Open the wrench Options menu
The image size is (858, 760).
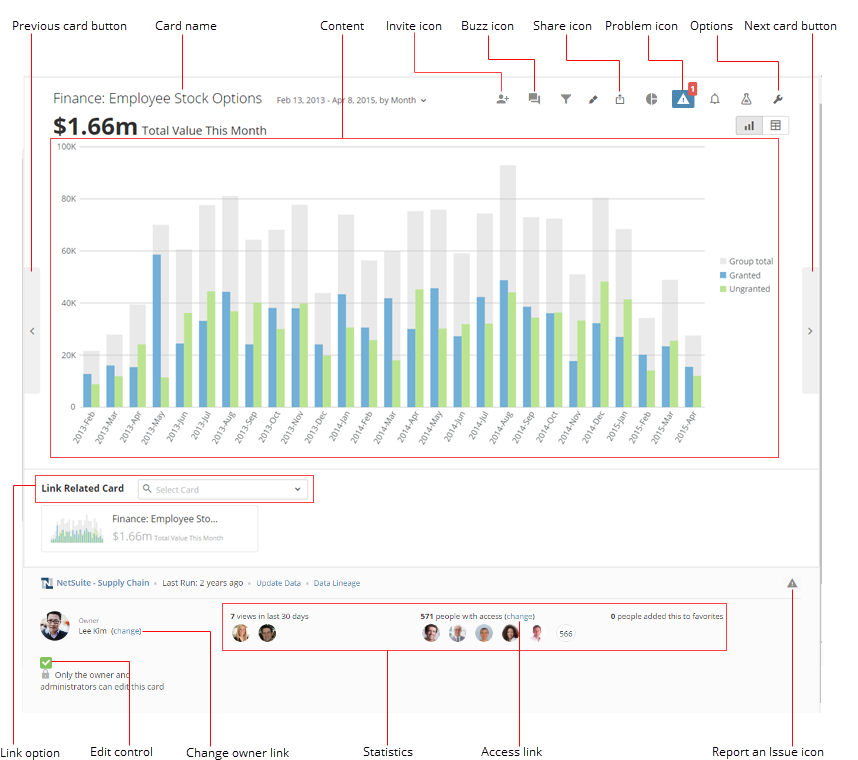click(x=778, y=99)
